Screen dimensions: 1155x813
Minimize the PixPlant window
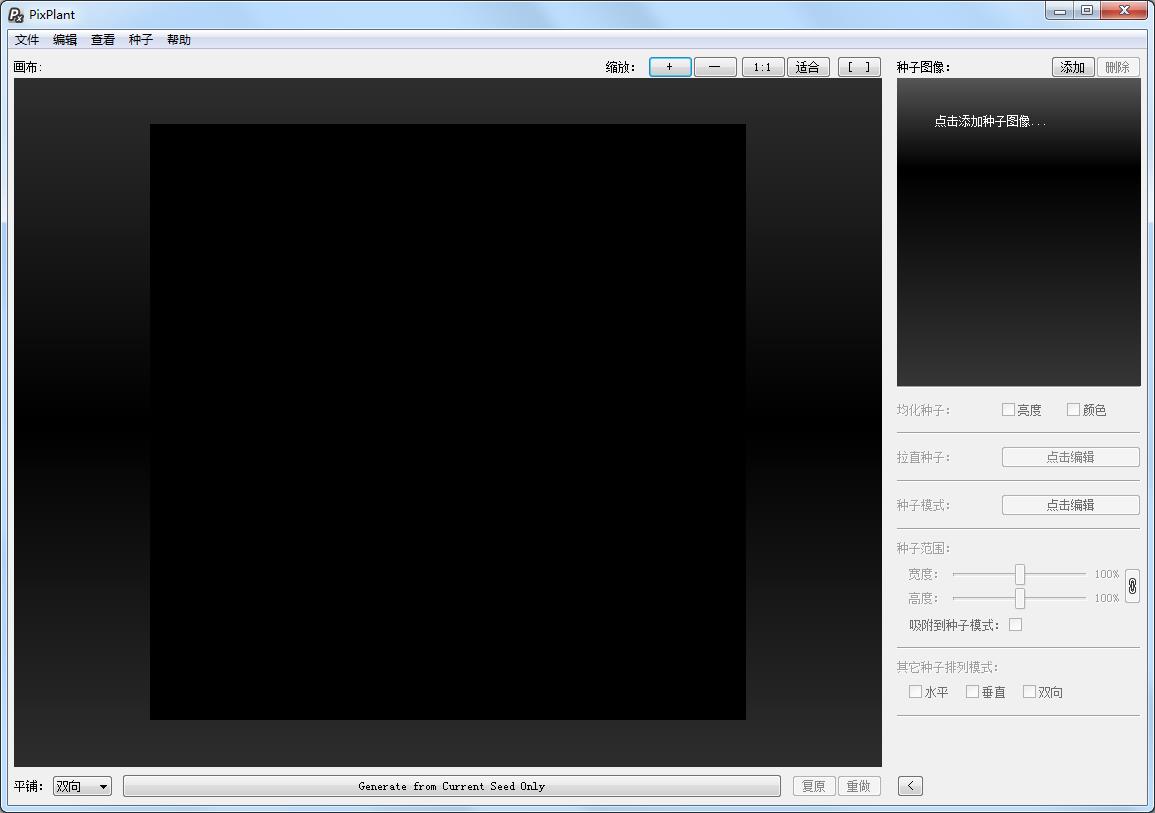click(1060, 10)
